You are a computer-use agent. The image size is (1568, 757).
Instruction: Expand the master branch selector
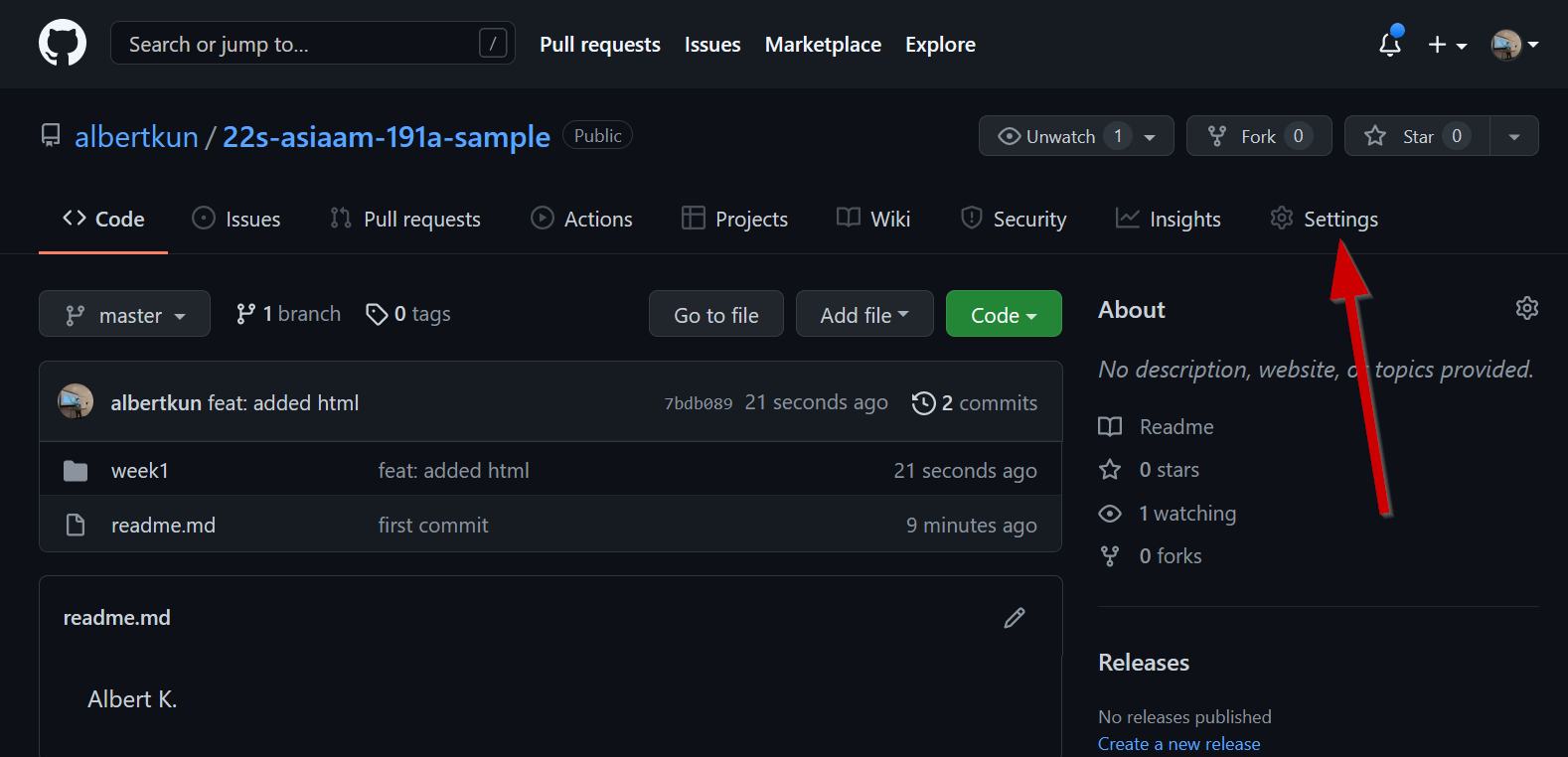[x=124, y=315]
